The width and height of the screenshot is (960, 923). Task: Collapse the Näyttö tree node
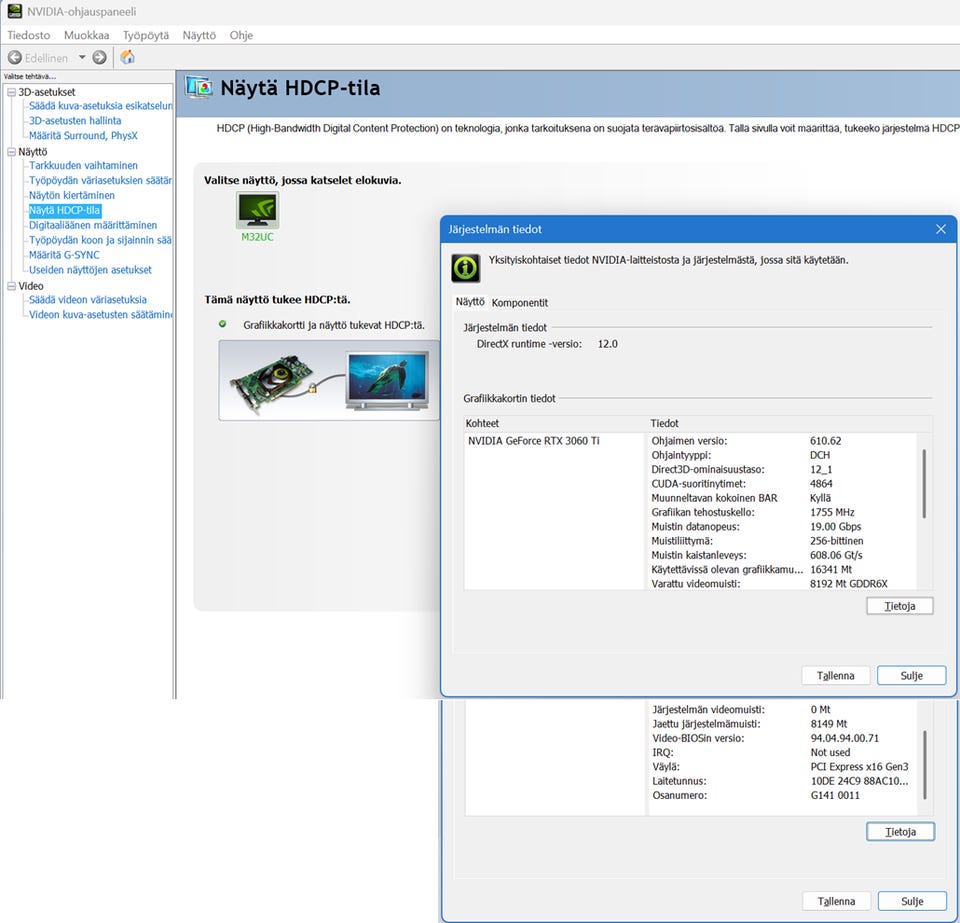click(12, 151)
